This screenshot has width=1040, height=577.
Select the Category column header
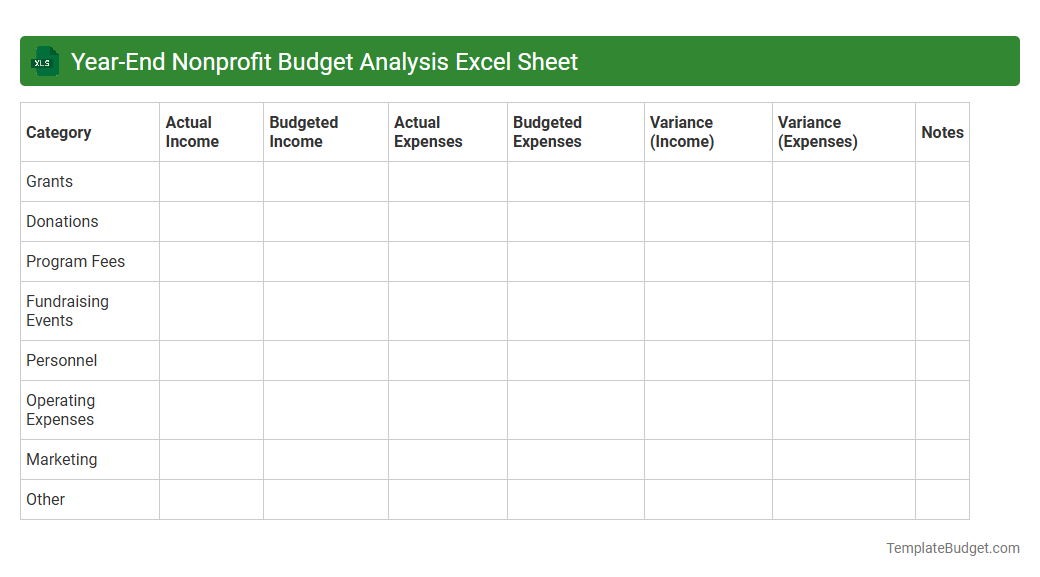pos(58,132)
